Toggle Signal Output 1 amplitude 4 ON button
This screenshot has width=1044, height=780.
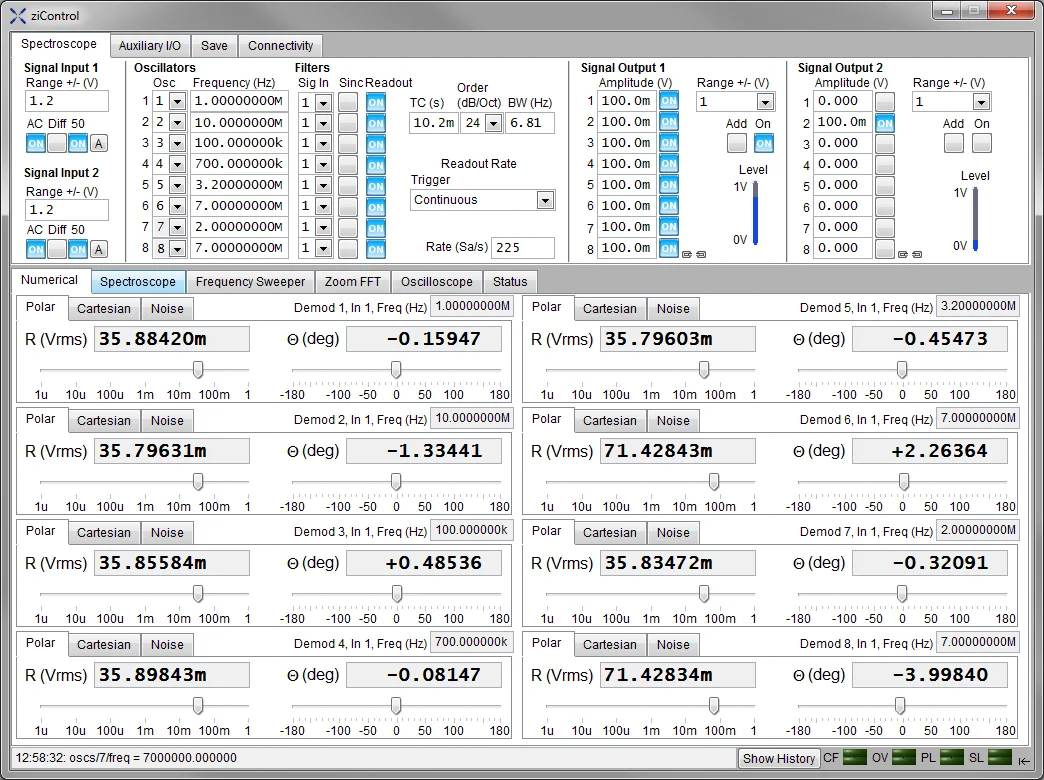click(x=668, y=165)
